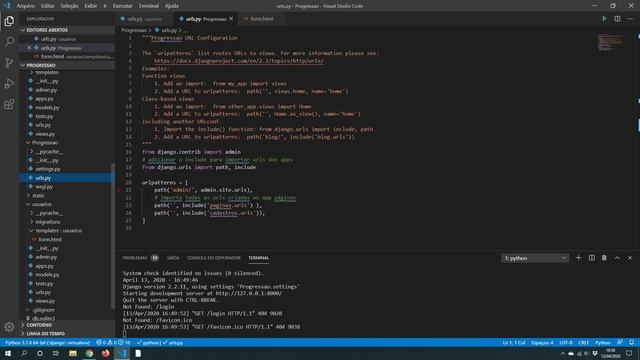Open the Terminal menu
The width and height of the screenshot is (640, 360).
(x=149, y=6)
